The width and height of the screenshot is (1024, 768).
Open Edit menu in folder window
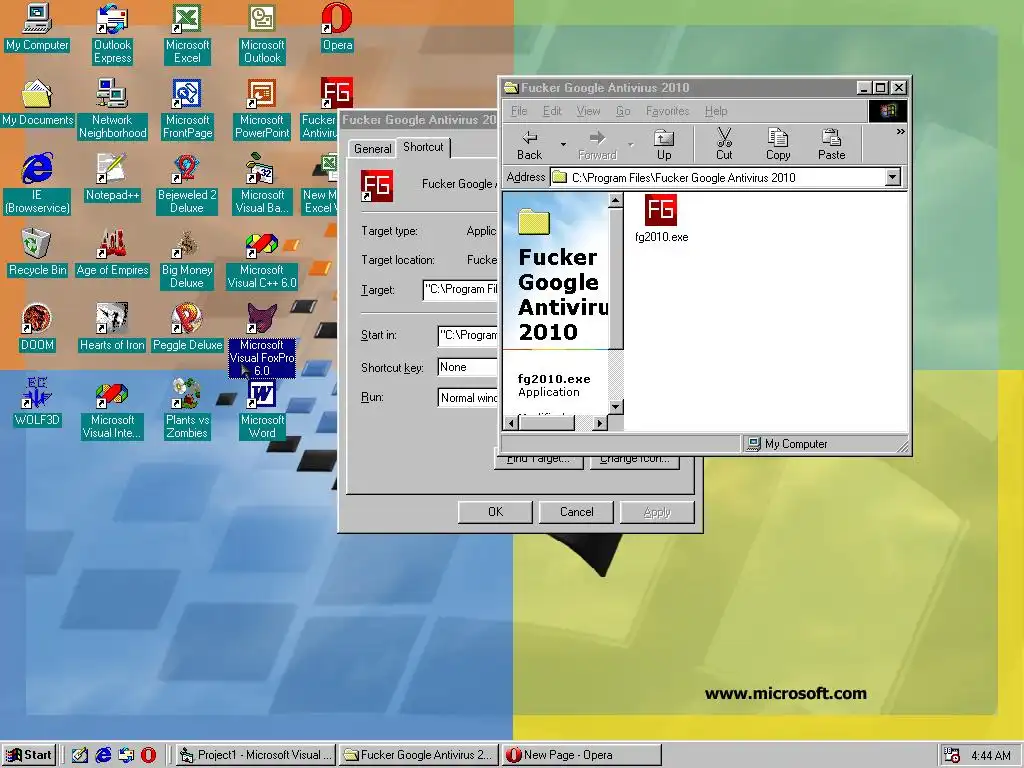552,111
